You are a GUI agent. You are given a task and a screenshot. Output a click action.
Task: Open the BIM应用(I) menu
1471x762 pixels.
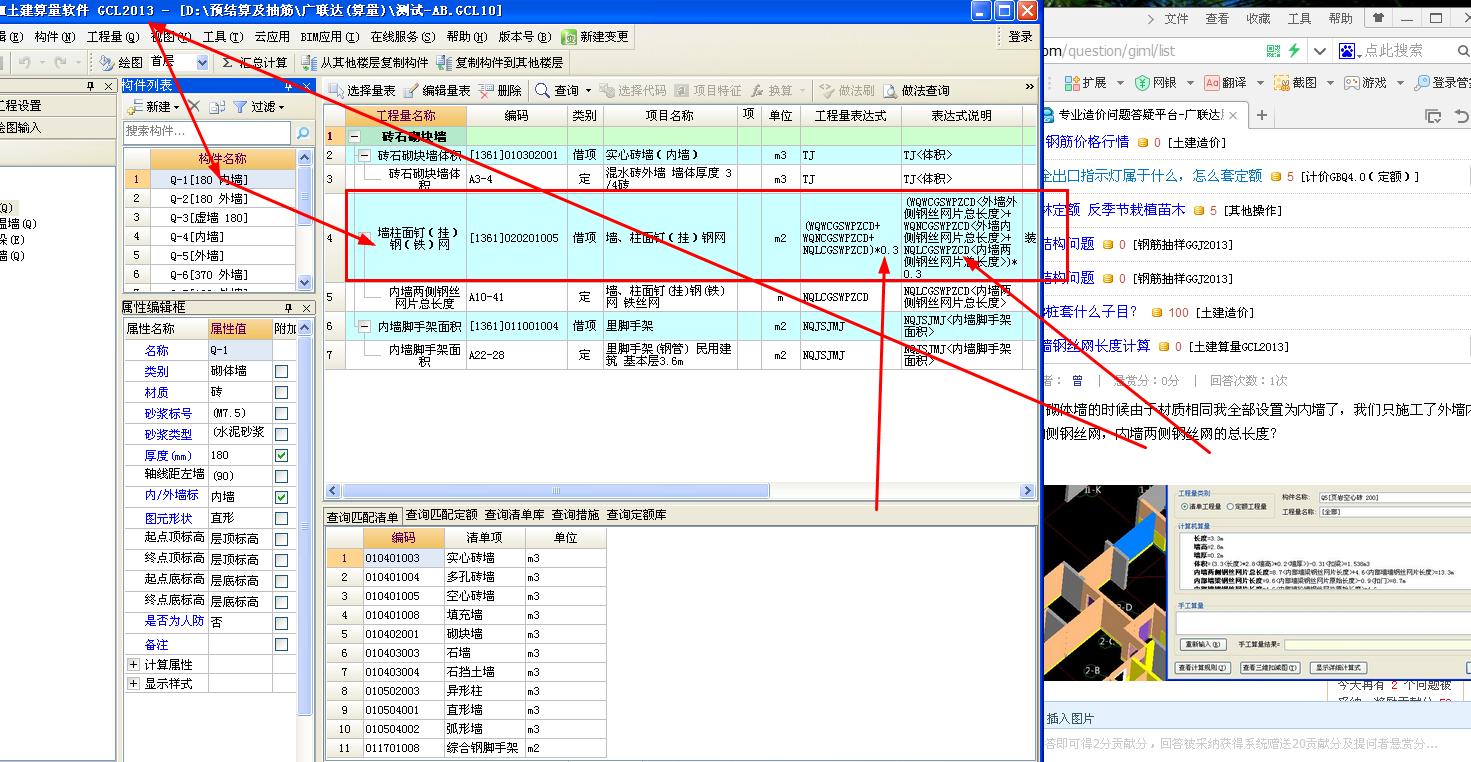tap(328, 37)
